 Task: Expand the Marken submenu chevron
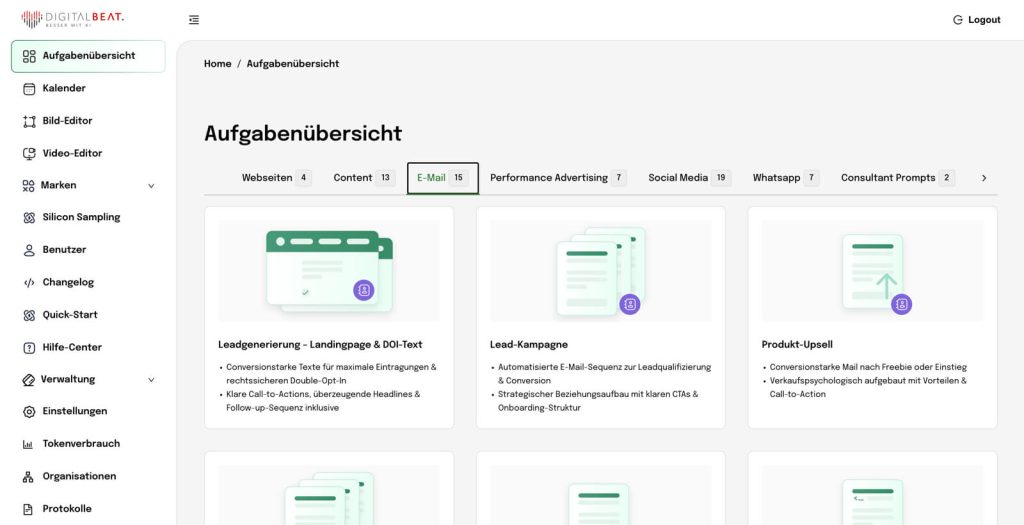click(x=151, y=185)
